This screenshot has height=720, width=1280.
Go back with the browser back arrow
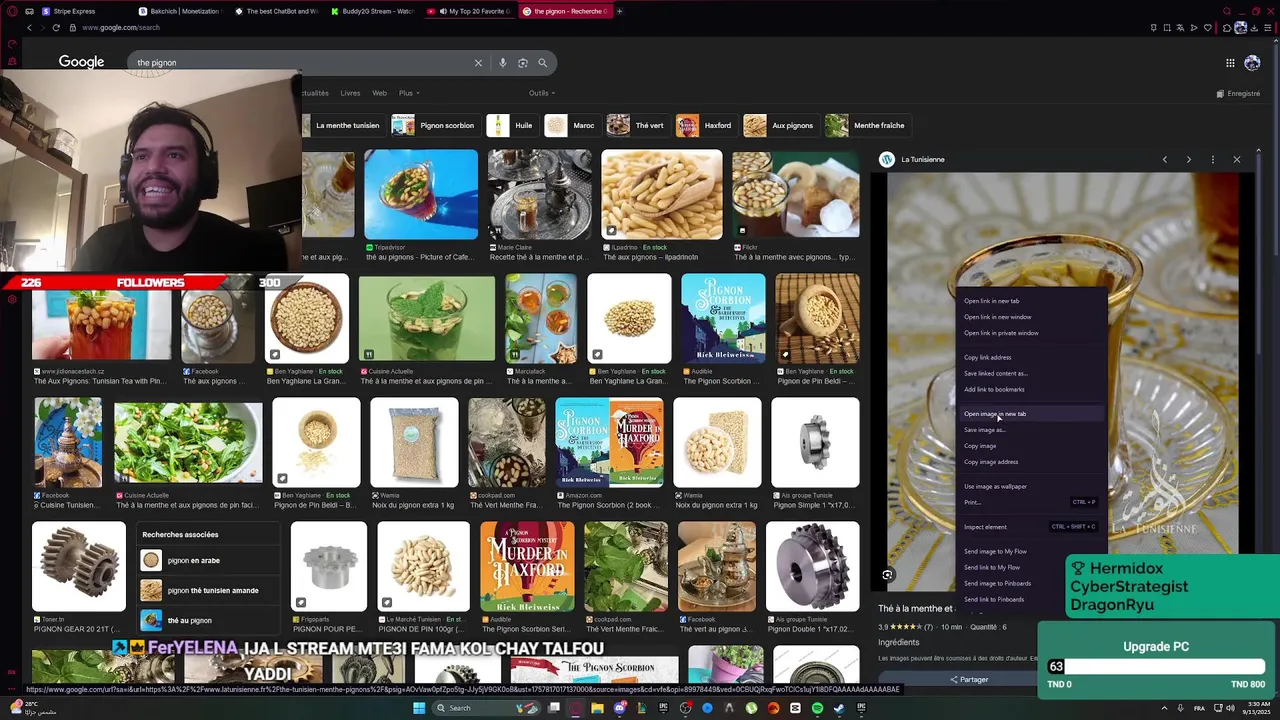pyautogui.click(x=29, y=28)
